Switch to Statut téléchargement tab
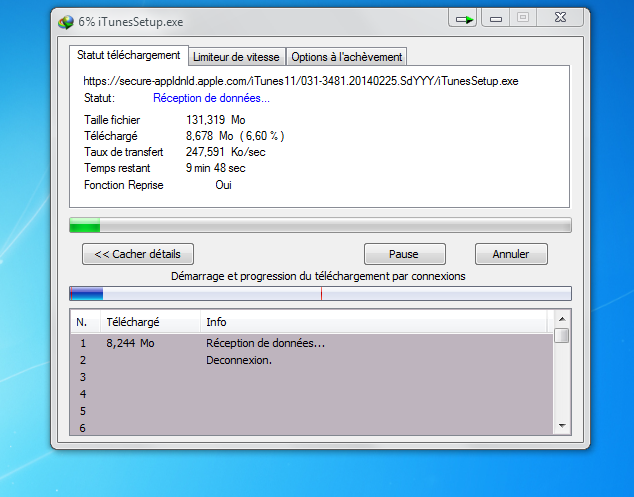This screenshot has width=634, height=497. point(129,55)
